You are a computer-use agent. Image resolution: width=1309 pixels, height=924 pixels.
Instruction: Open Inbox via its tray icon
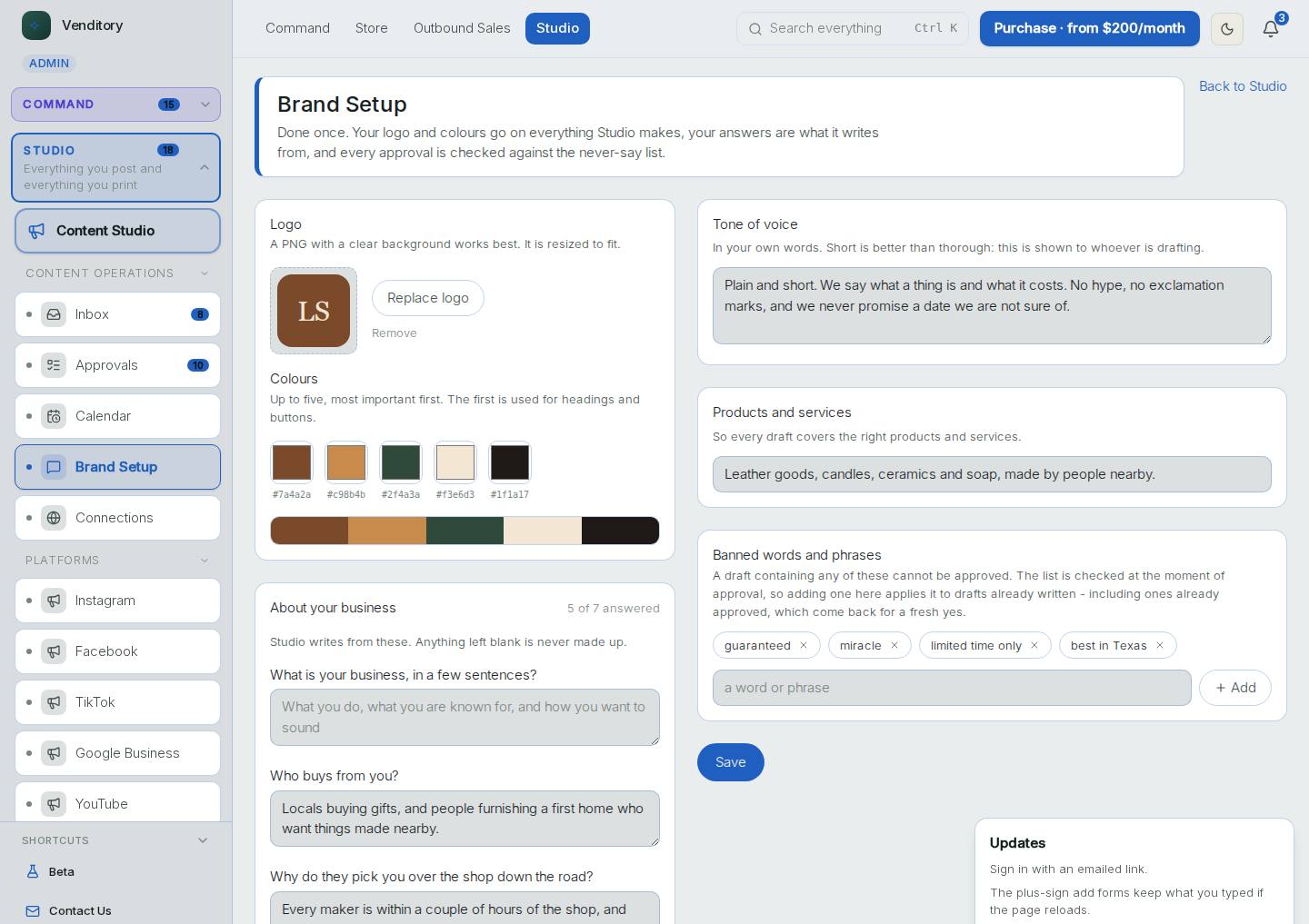coord(54,314)
